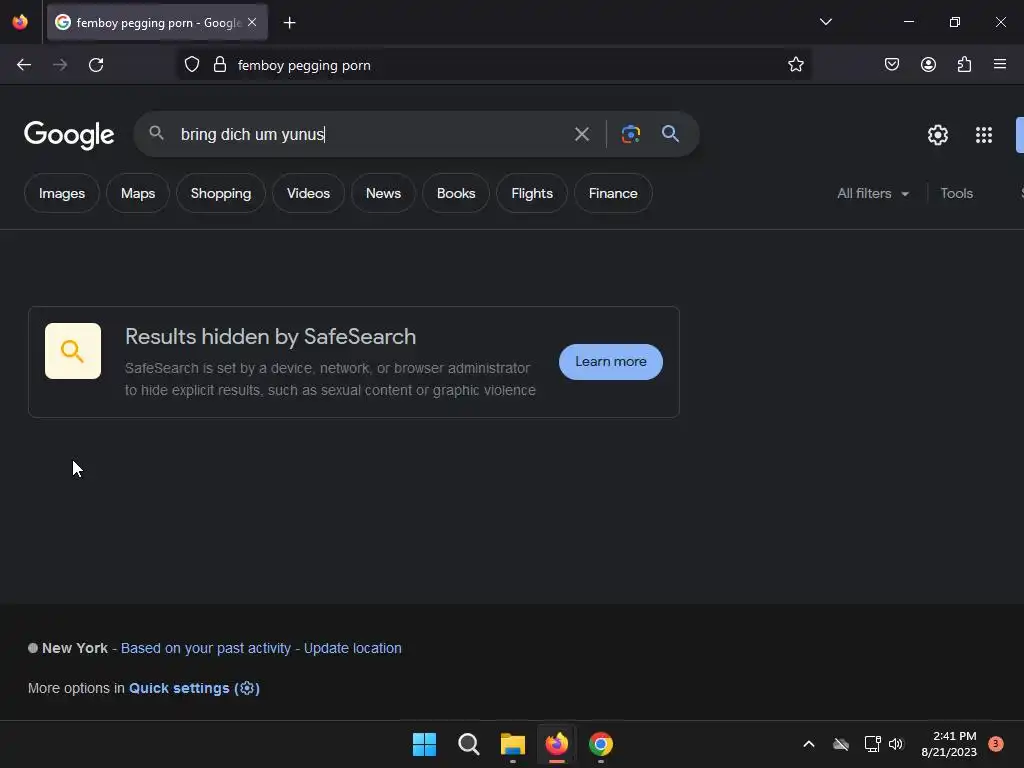Open the volume control in tray
This screenshot has width=1024, height=768.
(896, 744)
